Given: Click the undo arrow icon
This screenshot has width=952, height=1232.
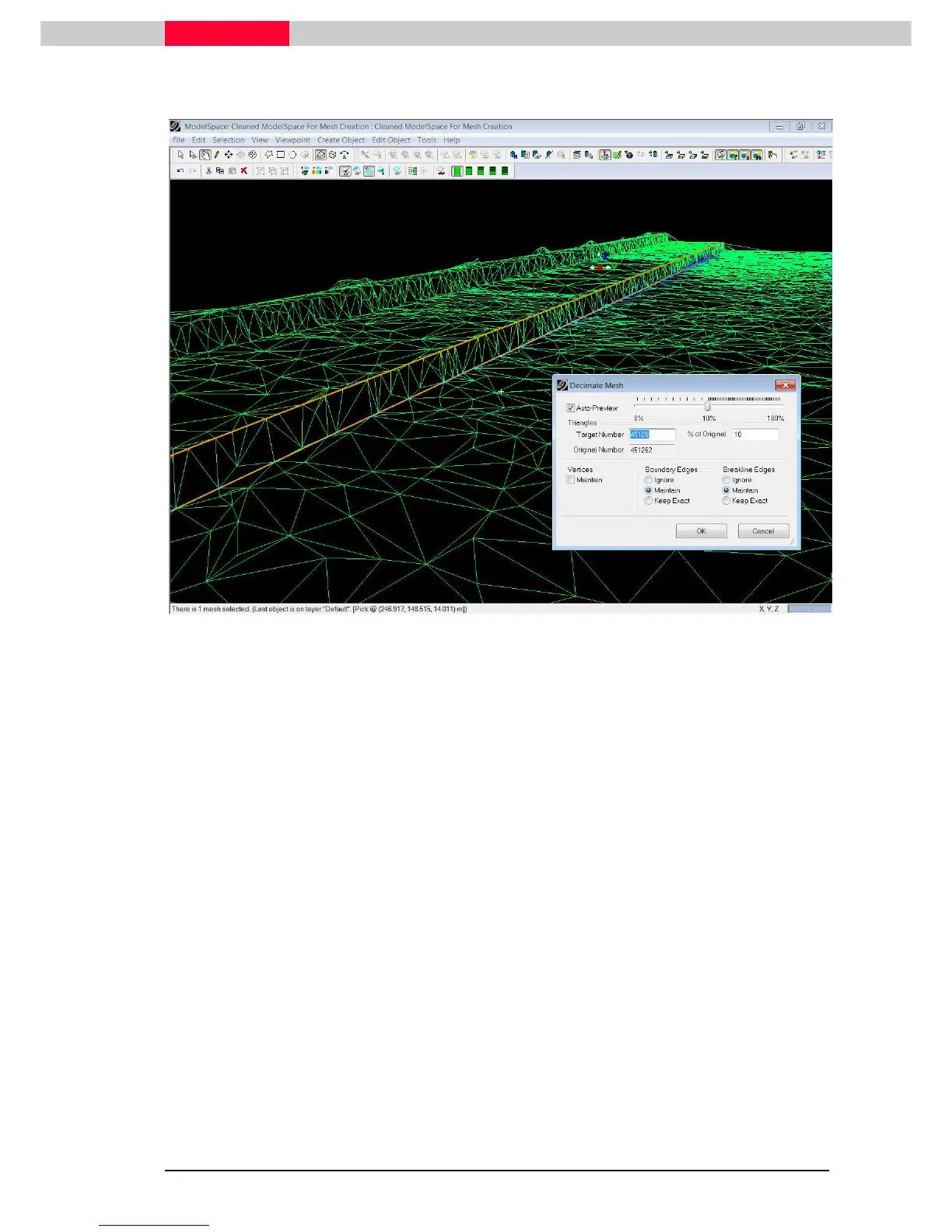Looking at the screenshot, I should tap(180, 171).
